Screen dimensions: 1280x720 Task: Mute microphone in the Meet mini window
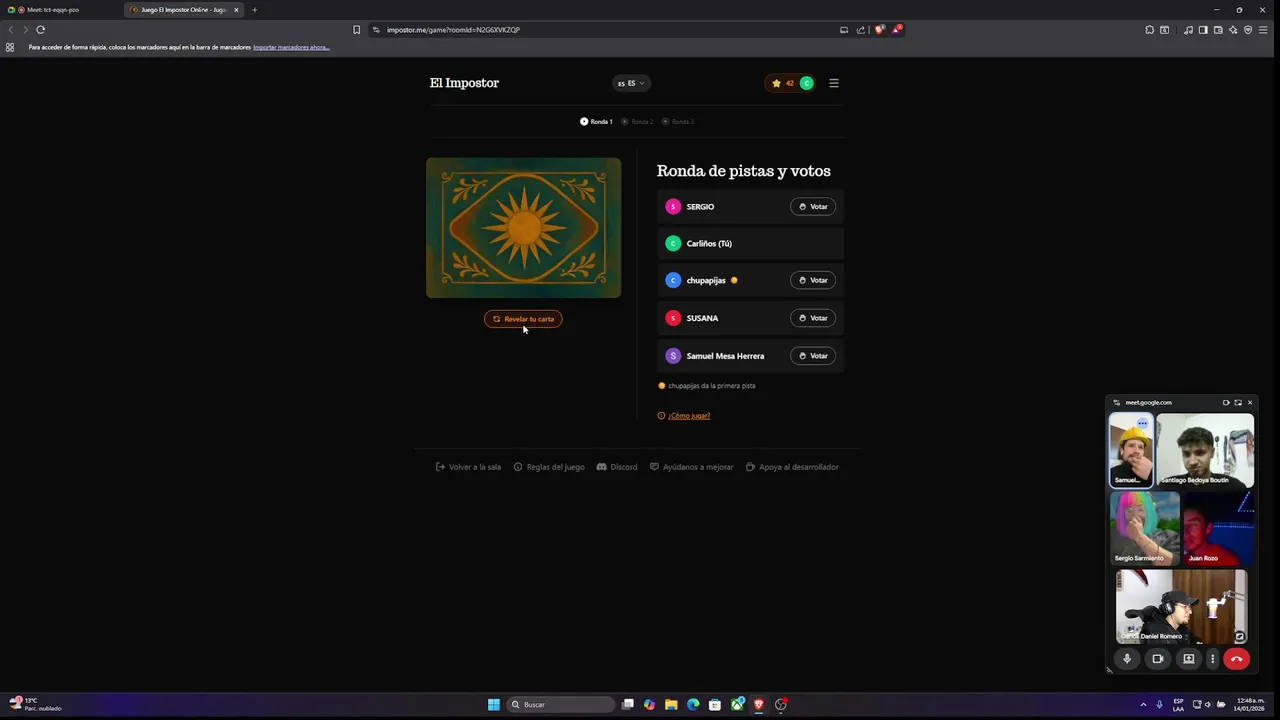tap(1127, 659)
